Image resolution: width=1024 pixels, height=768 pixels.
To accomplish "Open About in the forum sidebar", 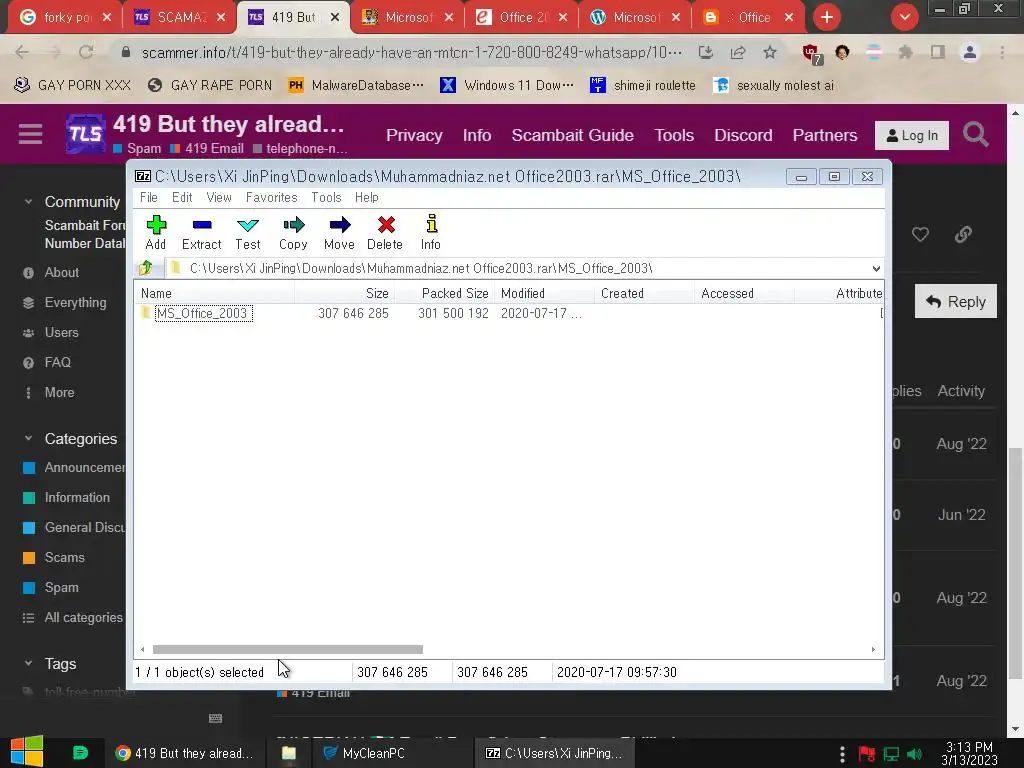I will point(61,272).
